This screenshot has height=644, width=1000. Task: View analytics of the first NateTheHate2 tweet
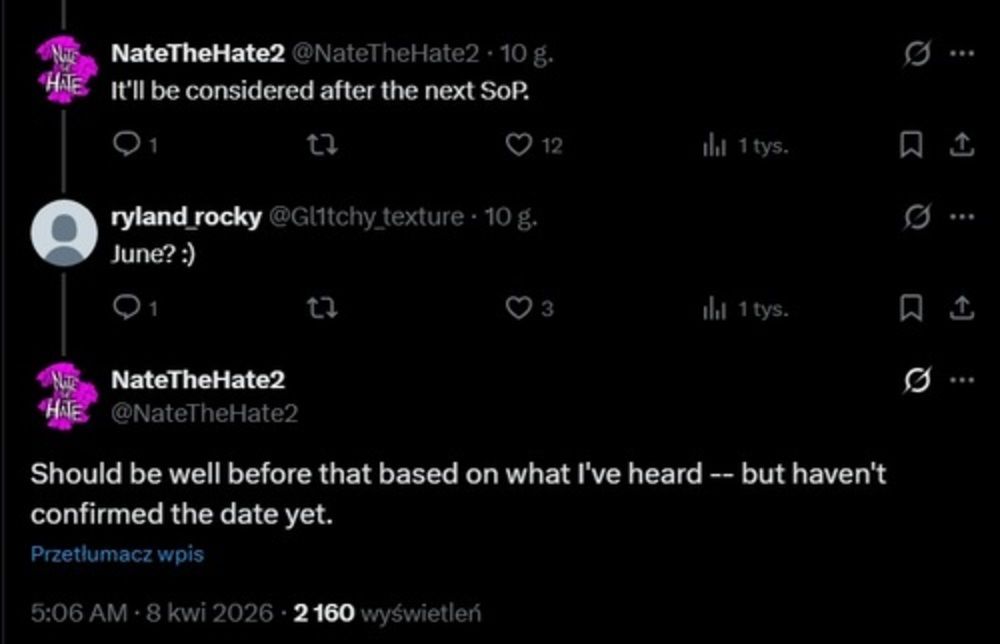pos(711,146)
